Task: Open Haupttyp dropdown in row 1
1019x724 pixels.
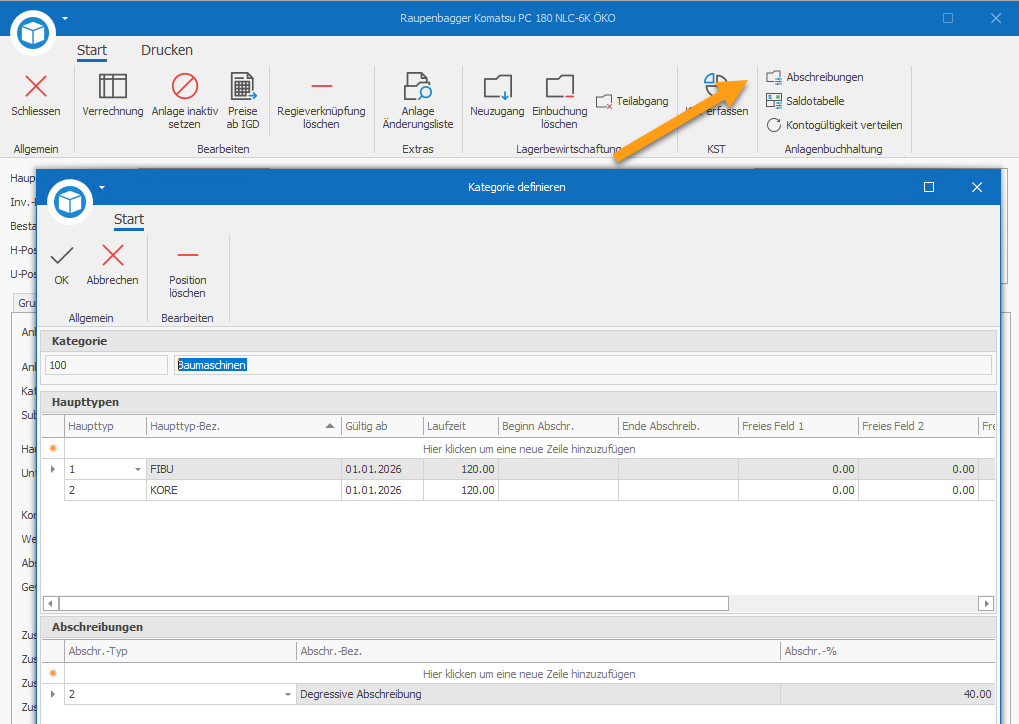Action: 138,469
